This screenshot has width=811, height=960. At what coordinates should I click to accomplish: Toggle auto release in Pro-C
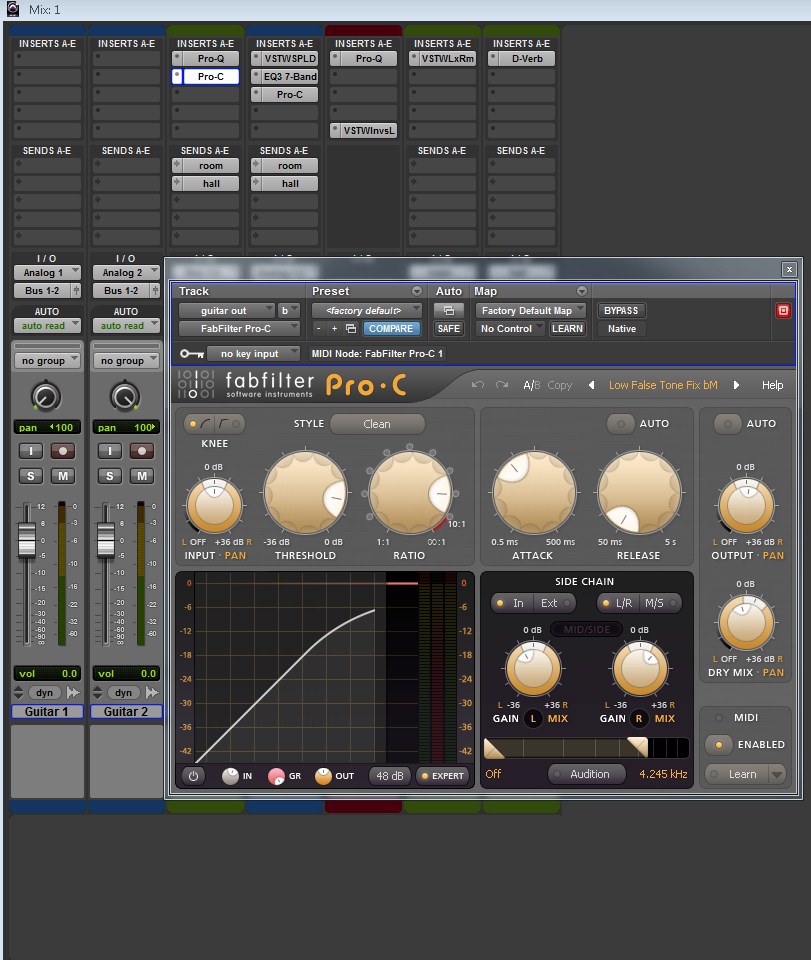point(621,424)
